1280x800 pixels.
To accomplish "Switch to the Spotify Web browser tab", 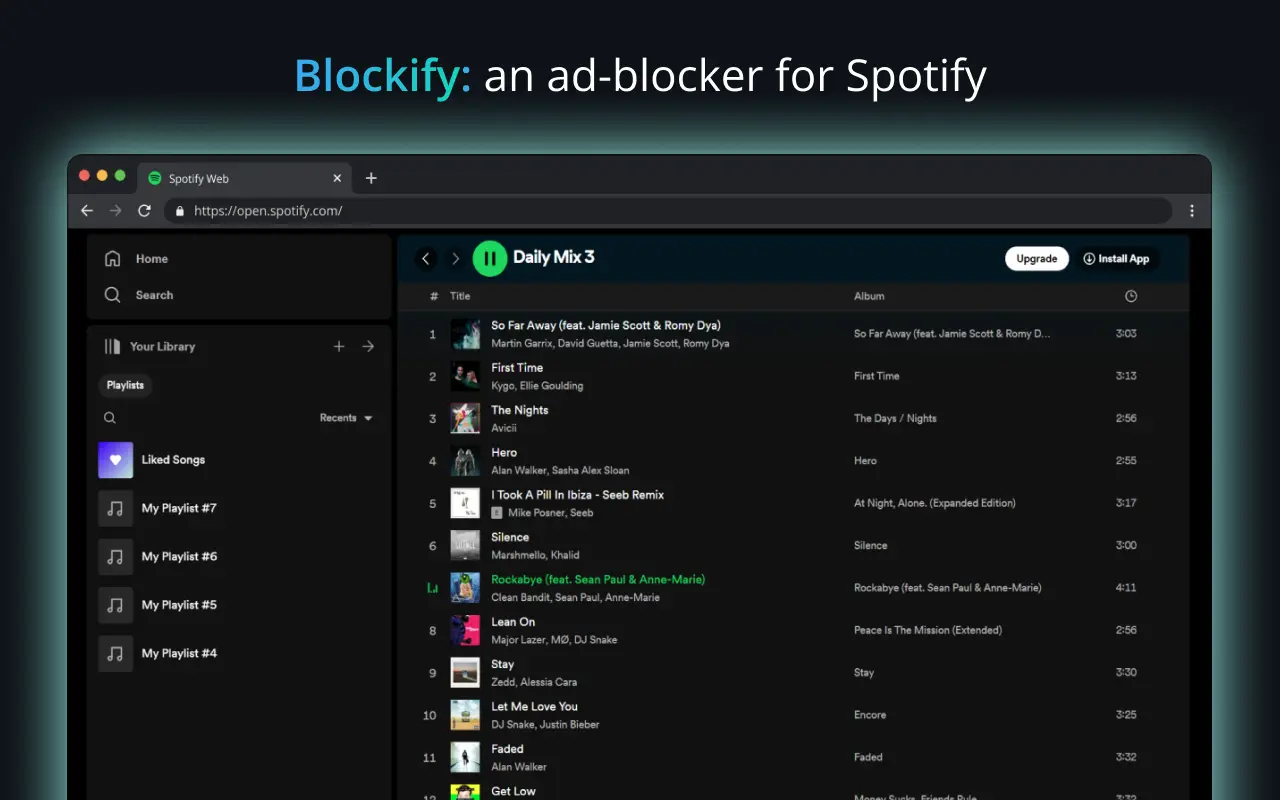I will pyautogui.click(x=200, y=178).
